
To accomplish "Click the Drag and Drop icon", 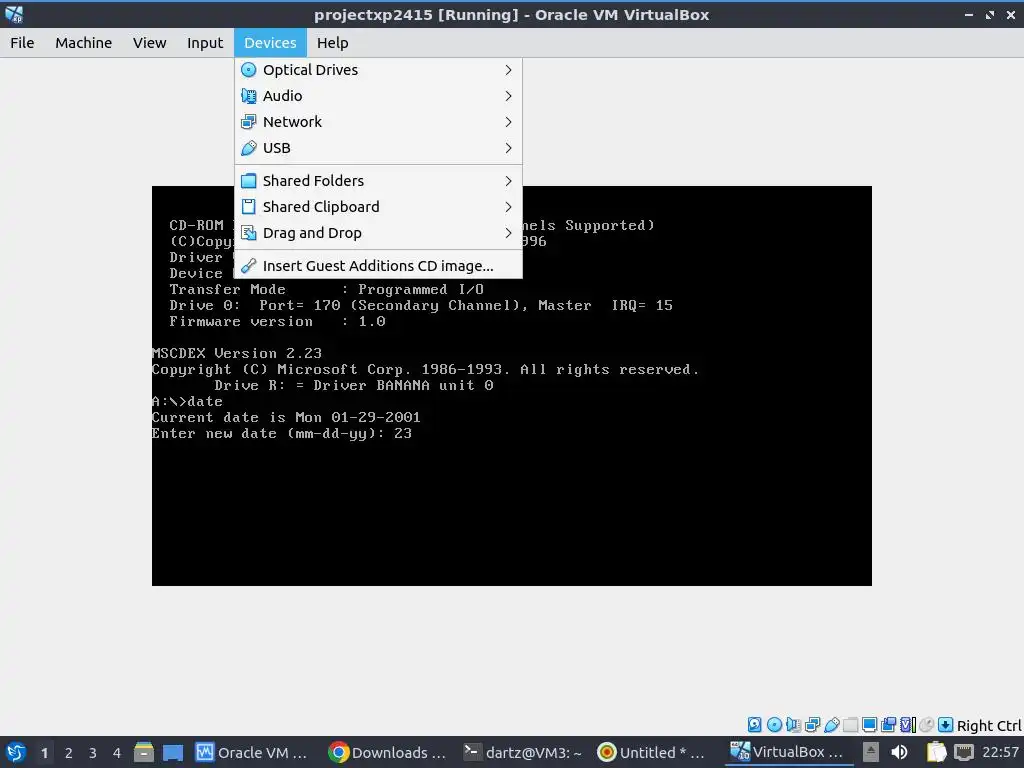I will tap(249, 233).
